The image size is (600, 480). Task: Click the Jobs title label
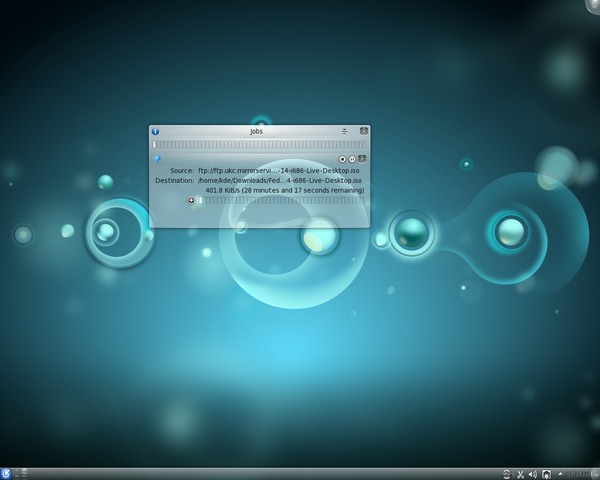coord(256,131)
